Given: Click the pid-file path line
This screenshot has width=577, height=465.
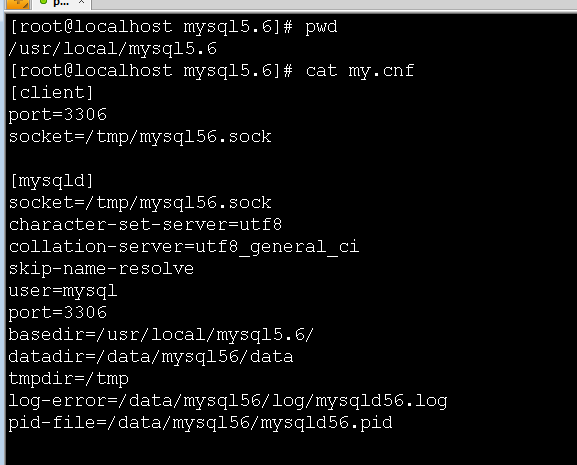Looking at the screenshot, I should tap(201, 423).
